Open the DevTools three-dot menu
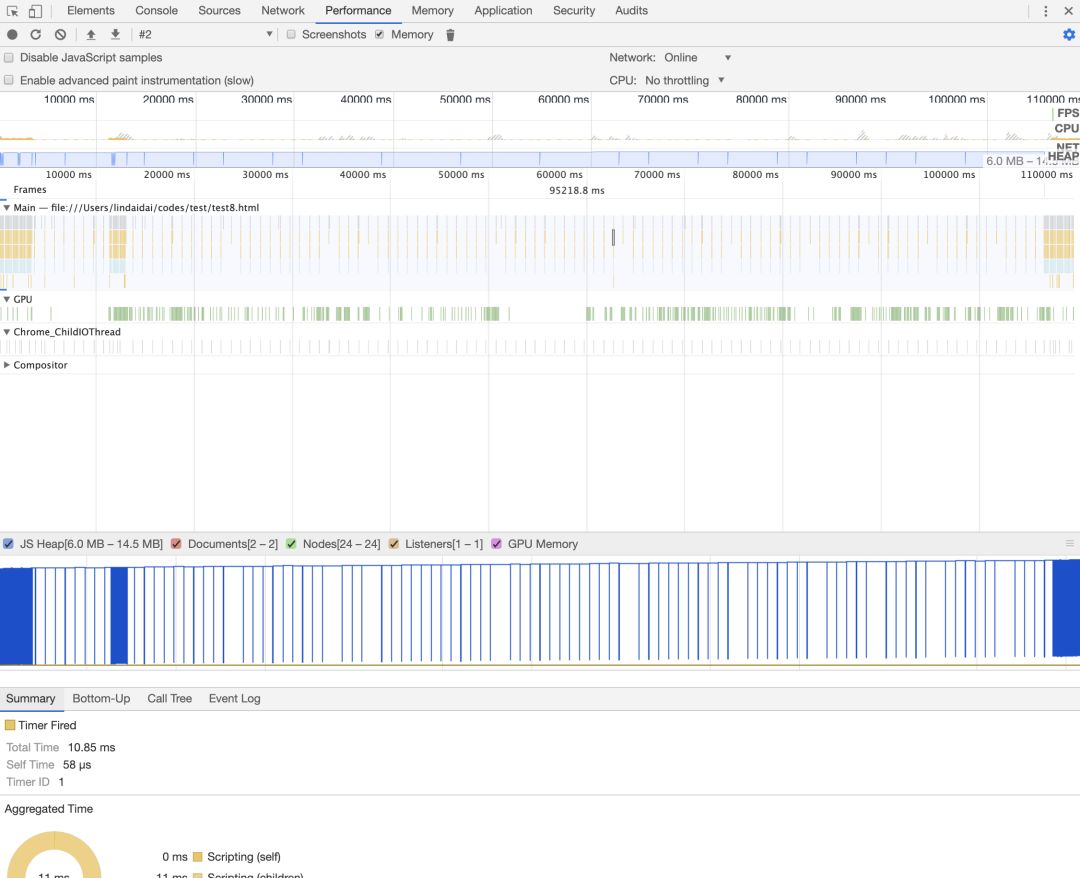The height and width of the screenshot is (878, 1080). point(1046,11)
